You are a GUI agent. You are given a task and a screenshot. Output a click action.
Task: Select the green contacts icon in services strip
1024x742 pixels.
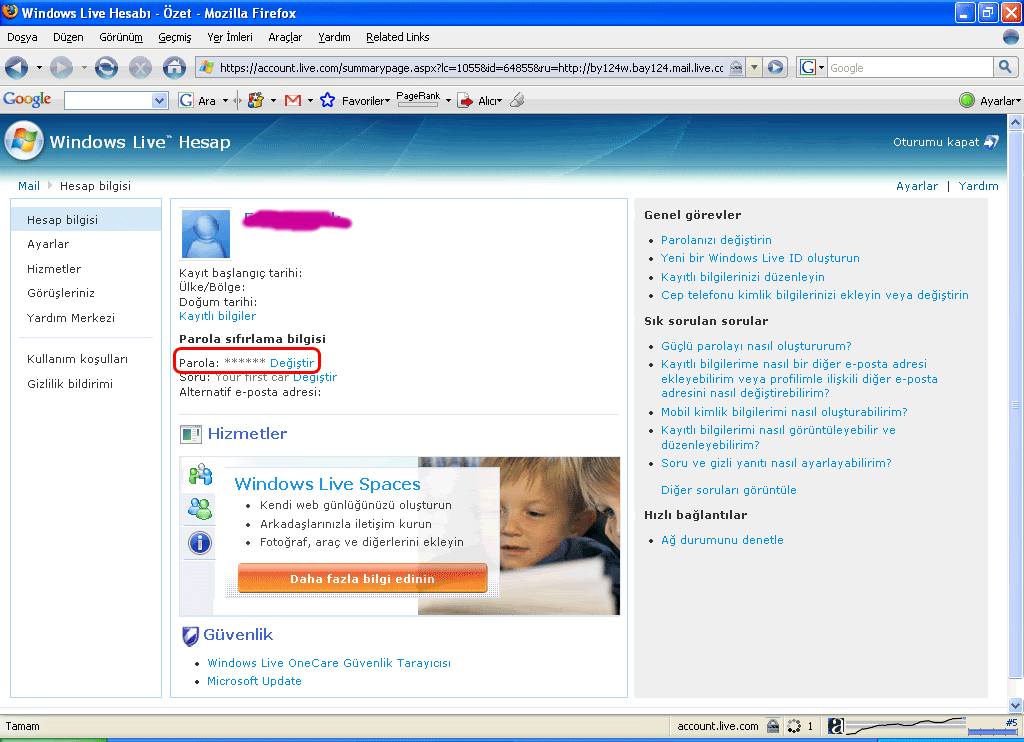point(200,508)
